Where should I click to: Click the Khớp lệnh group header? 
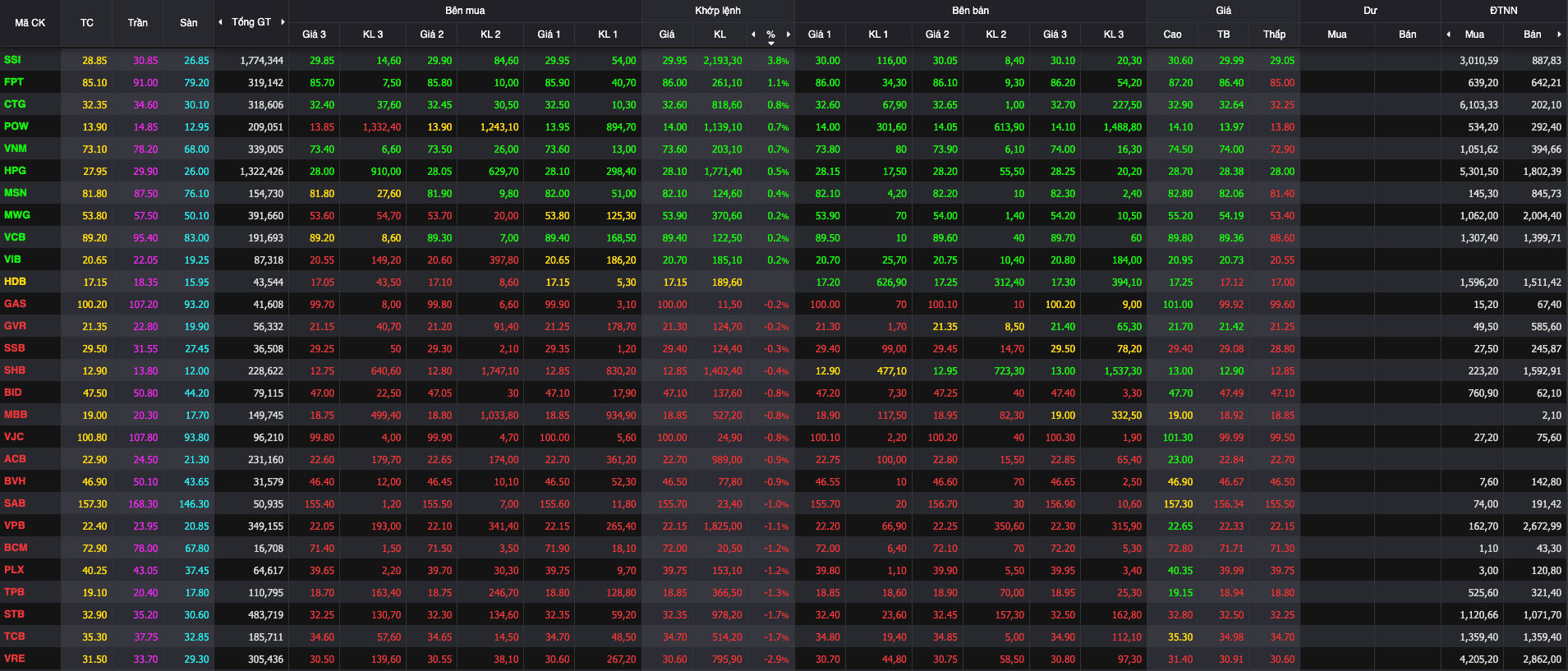718,11
